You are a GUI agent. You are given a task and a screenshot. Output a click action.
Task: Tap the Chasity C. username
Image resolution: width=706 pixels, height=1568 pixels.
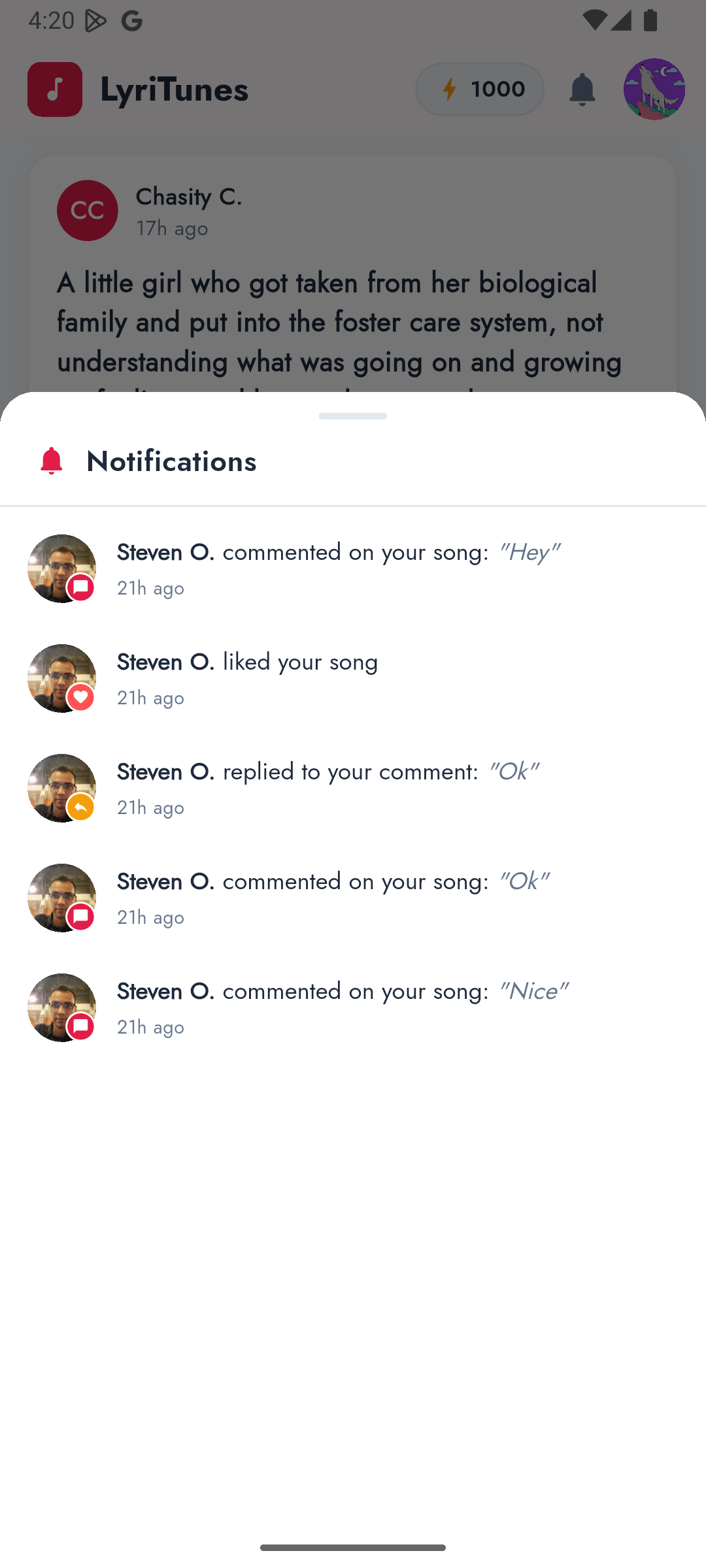pos(189,197)
